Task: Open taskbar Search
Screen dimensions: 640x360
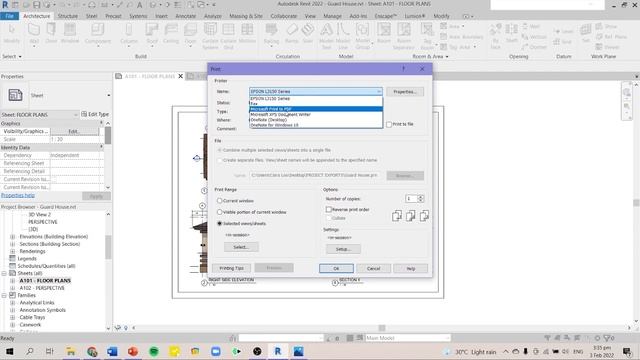Action: 30,351
